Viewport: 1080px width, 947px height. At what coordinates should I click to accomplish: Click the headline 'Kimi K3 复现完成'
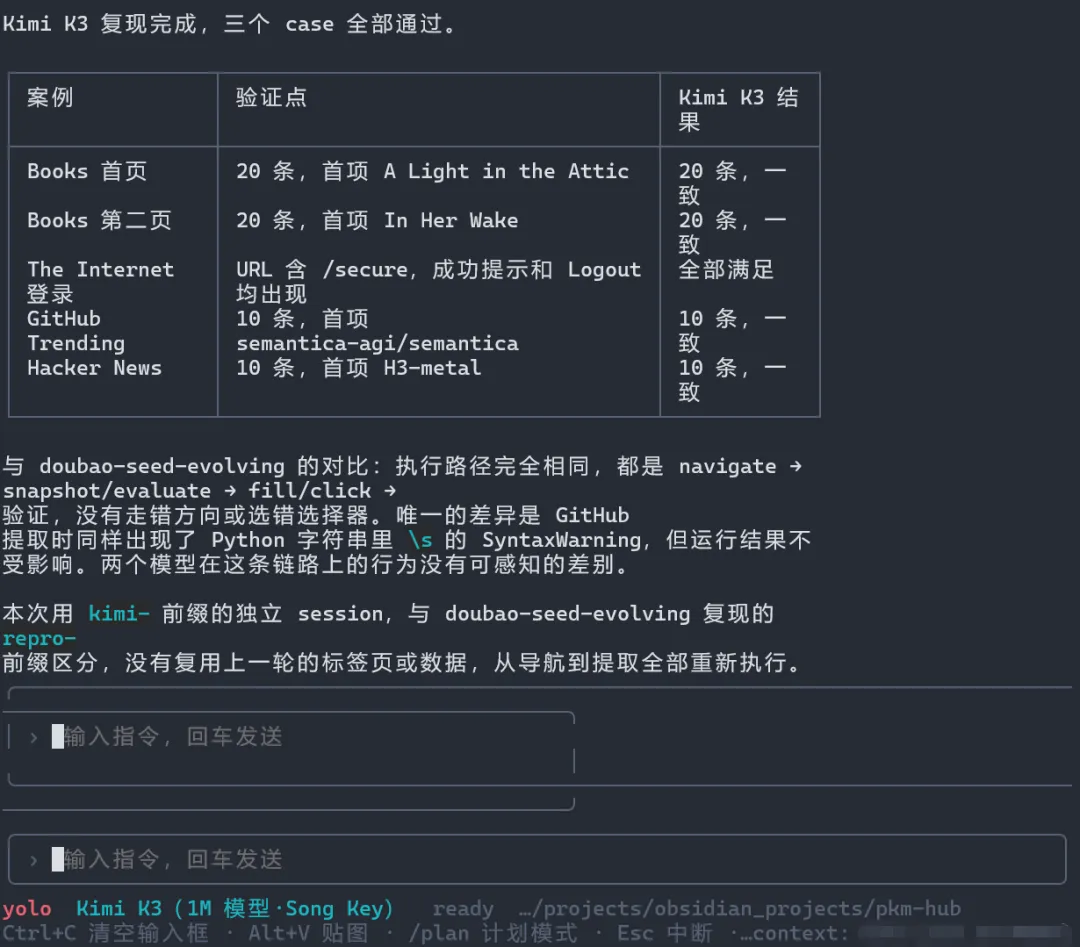(100, 24)
